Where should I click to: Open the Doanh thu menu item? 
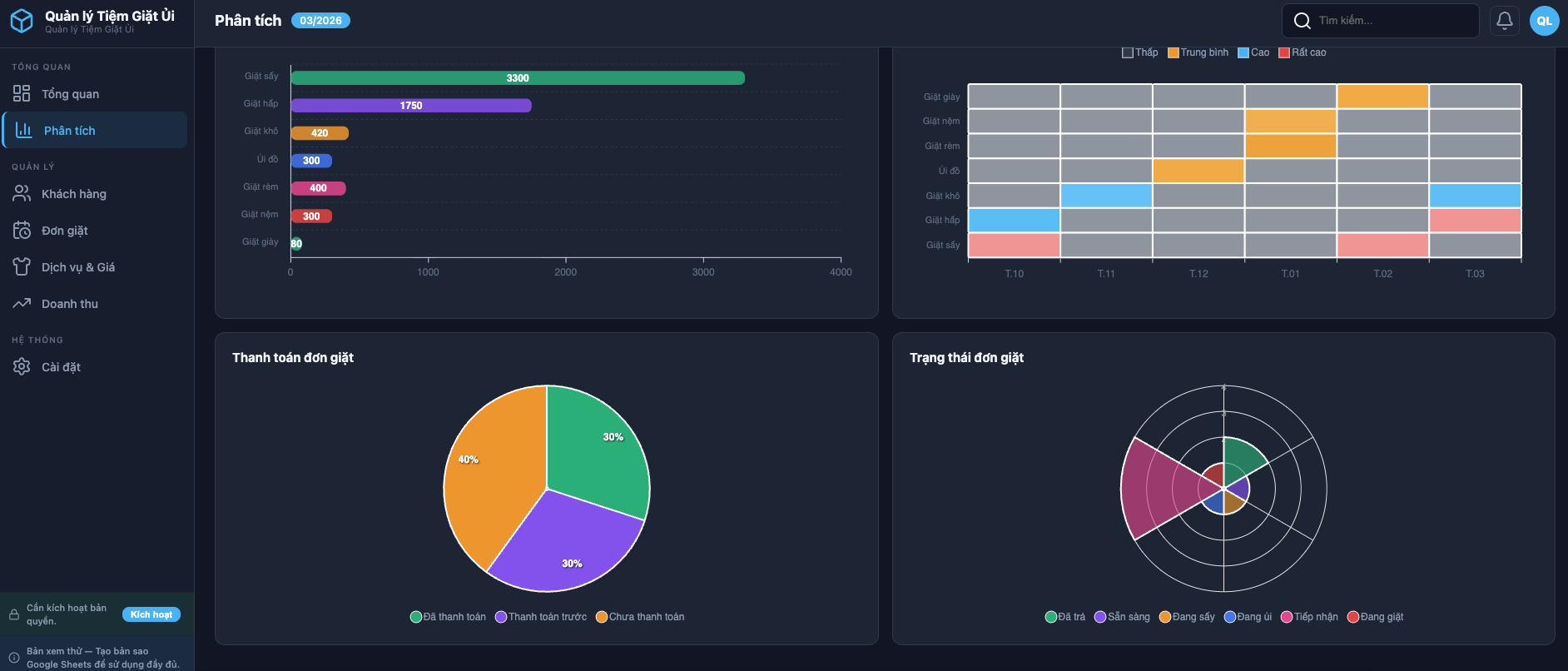70,304
